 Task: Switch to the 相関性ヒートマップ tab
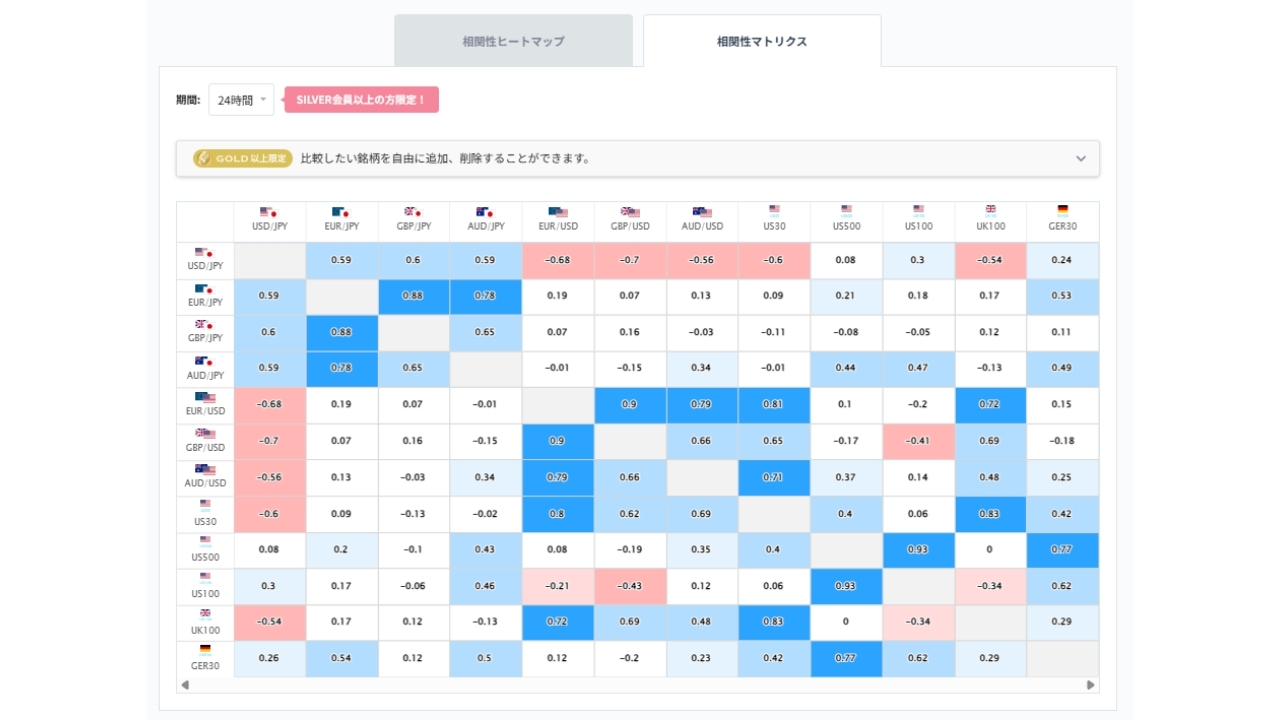pyautogui.click(x=513, y=41)
